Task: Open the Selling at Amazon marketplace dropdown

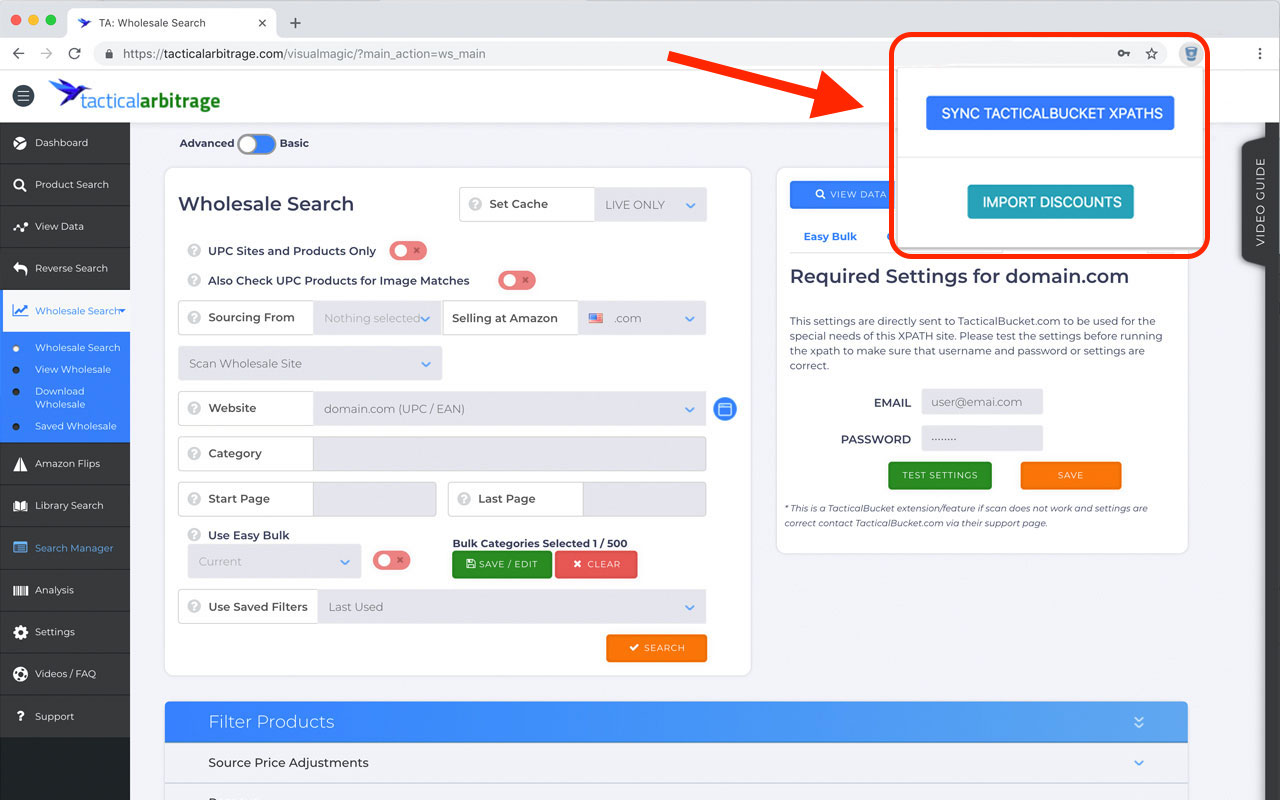Action: click(643, 317)
